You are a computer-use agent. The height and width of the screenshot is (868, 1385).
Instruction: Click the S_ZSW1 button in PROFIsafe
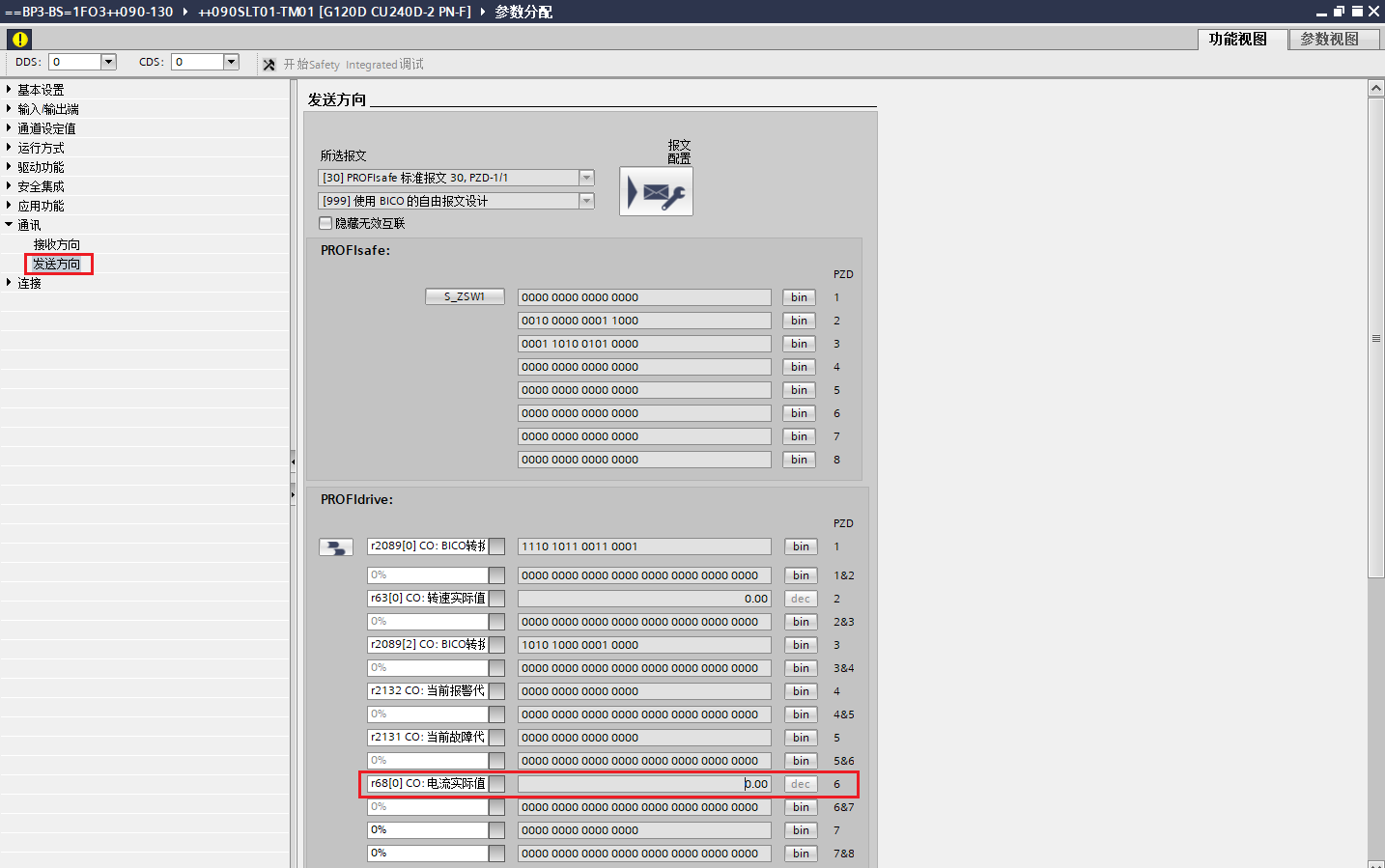point(465,296)
